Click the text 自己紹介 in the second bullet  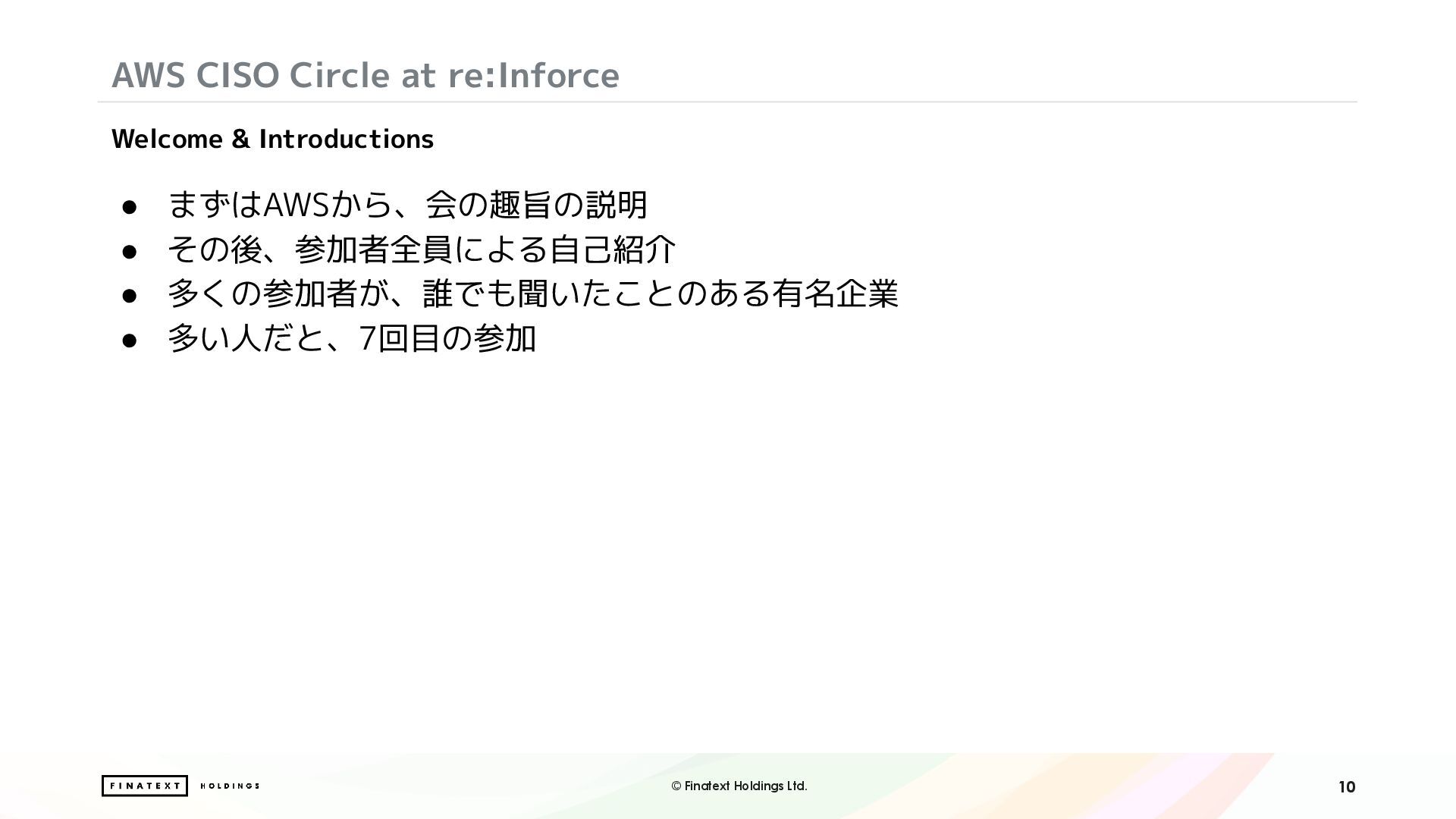coord(612,249)
